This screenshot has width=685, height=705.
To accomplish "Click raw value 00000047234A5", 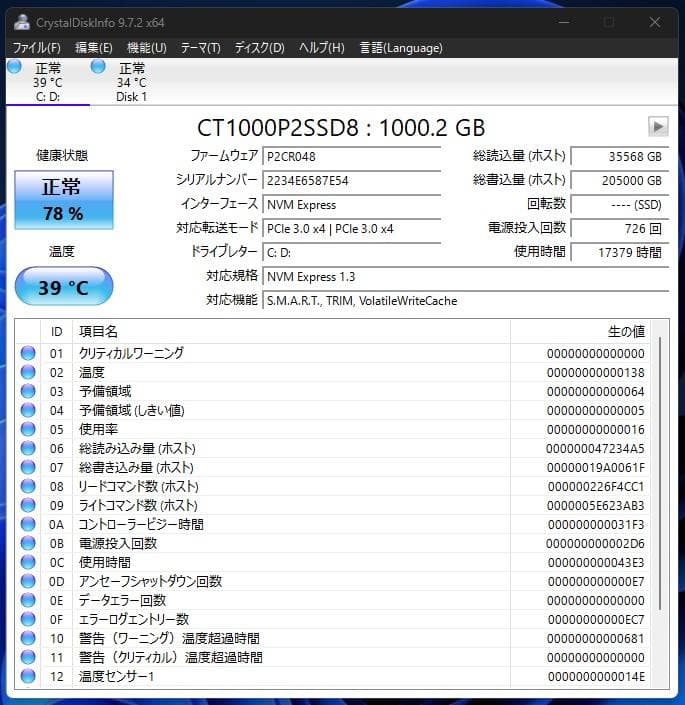I will [x=595, y=449].
